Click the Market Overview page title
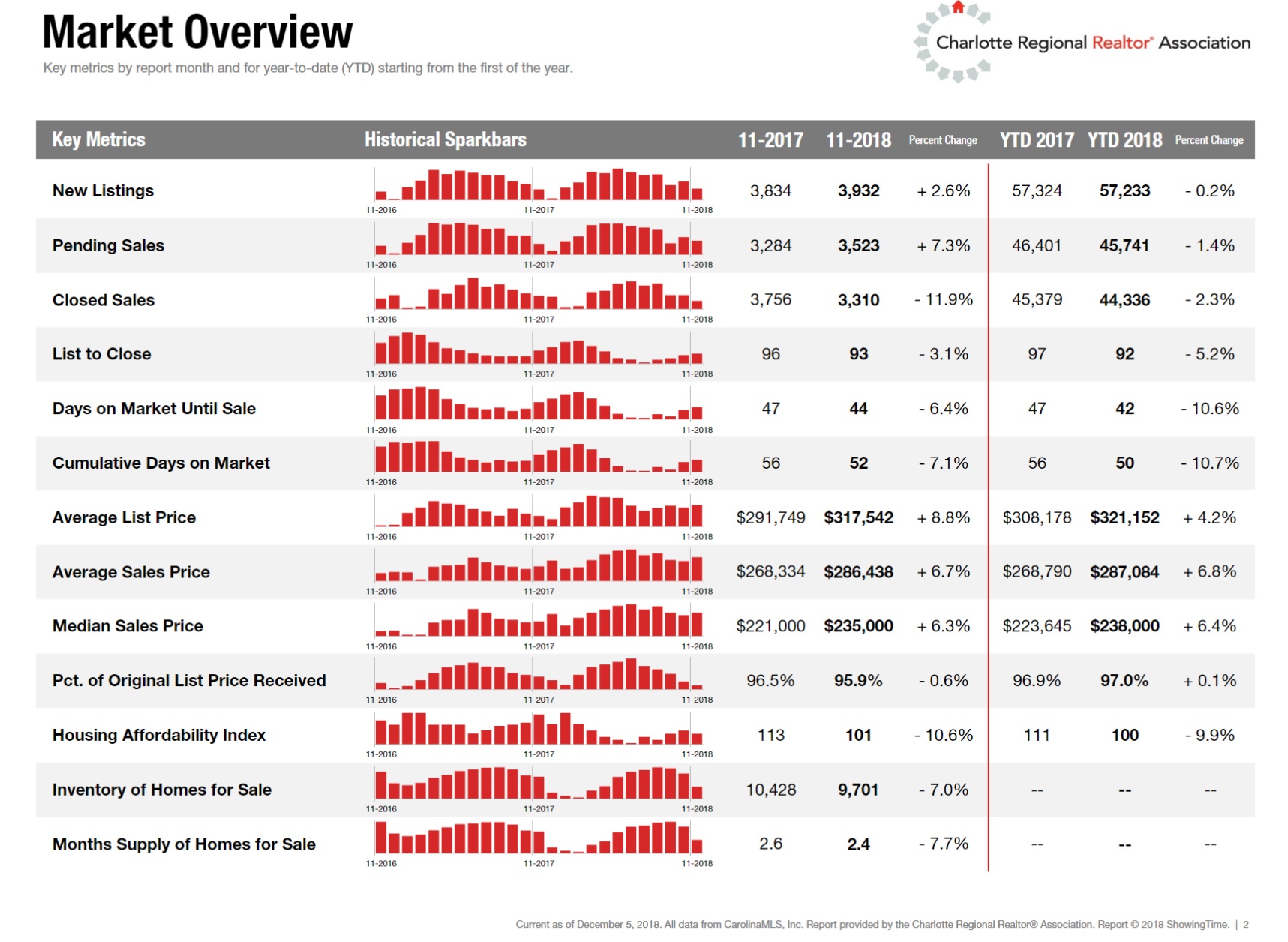 coord(197,32)
